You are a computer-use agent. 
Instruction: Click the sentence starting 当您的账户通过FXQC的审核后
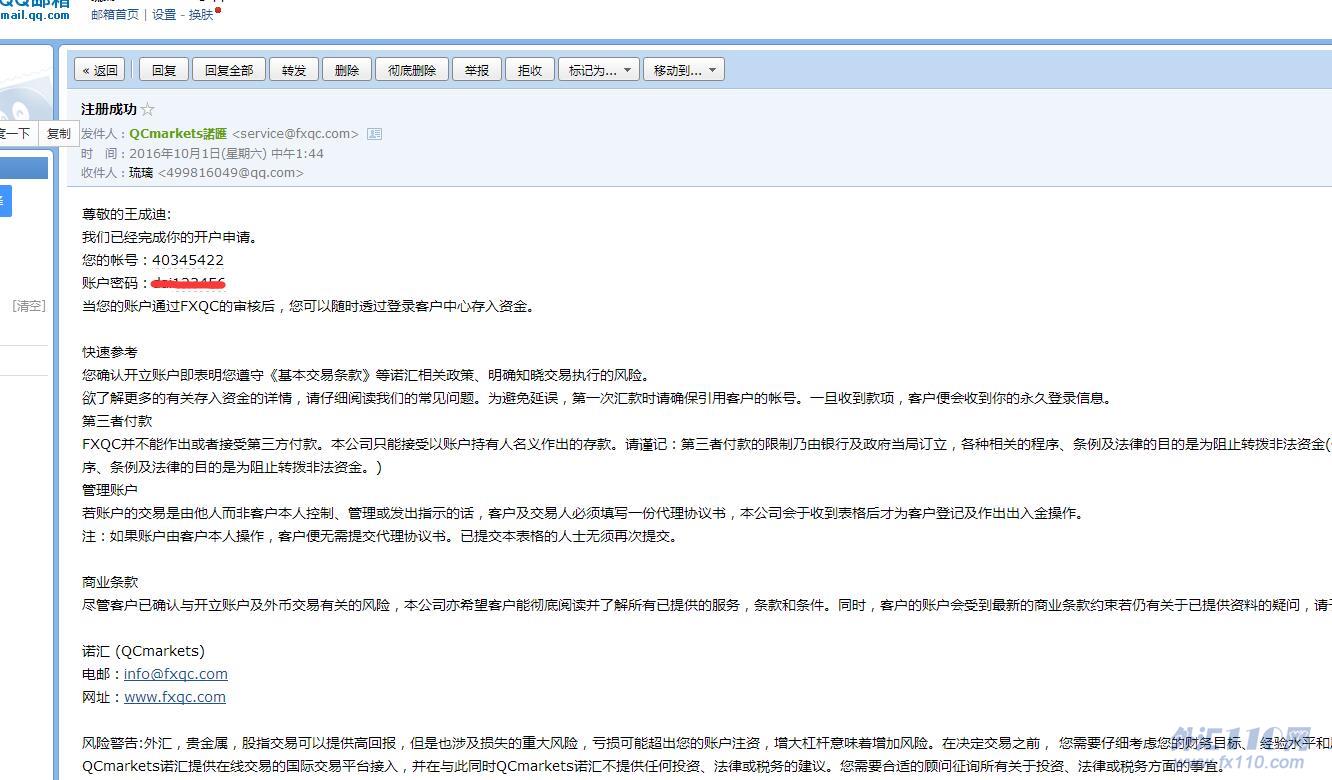click(309, 306)
